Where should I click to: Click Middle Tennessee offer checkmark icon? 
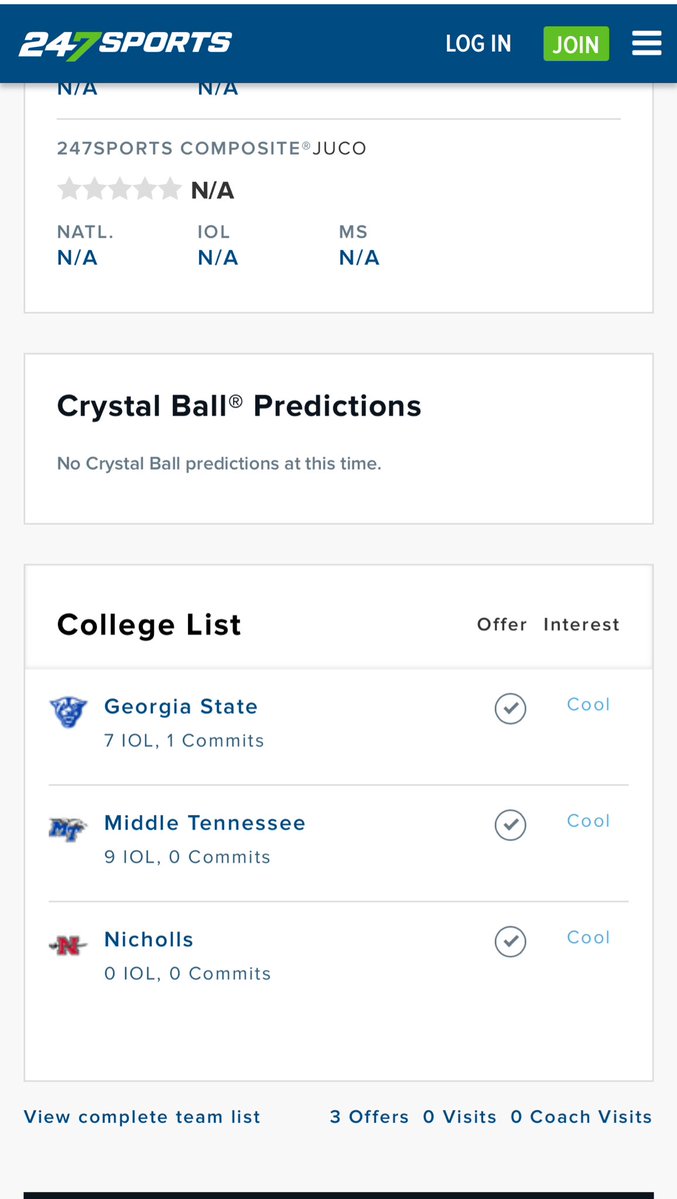510,825
